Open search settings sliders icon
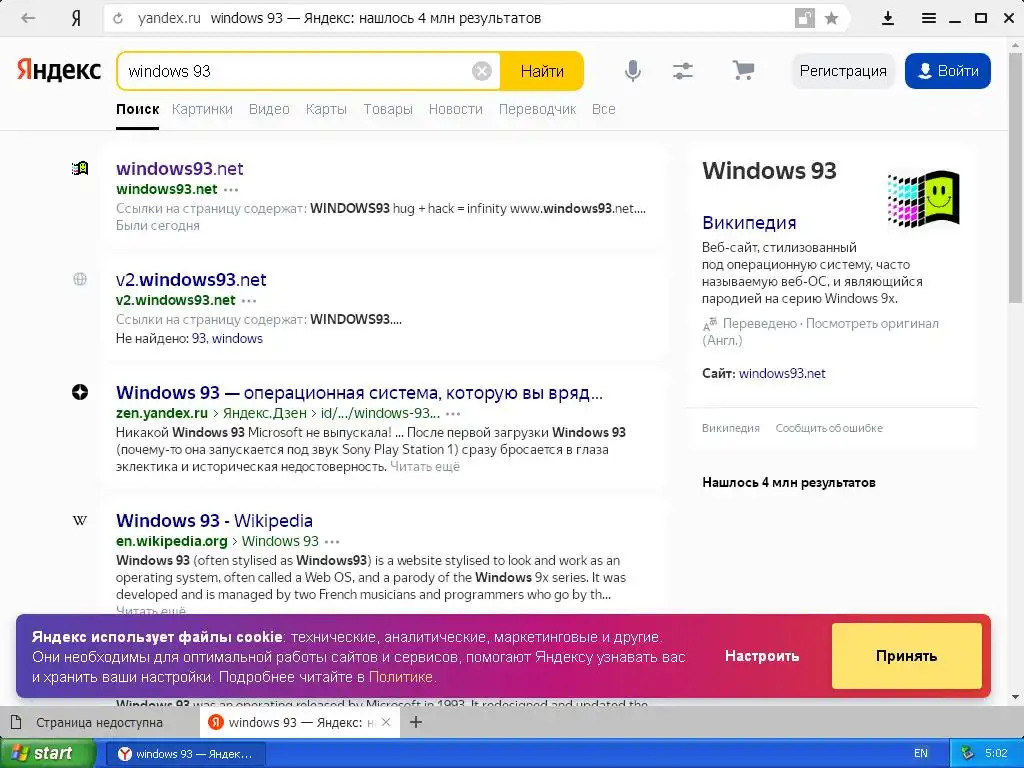 (x=683, y=71)
